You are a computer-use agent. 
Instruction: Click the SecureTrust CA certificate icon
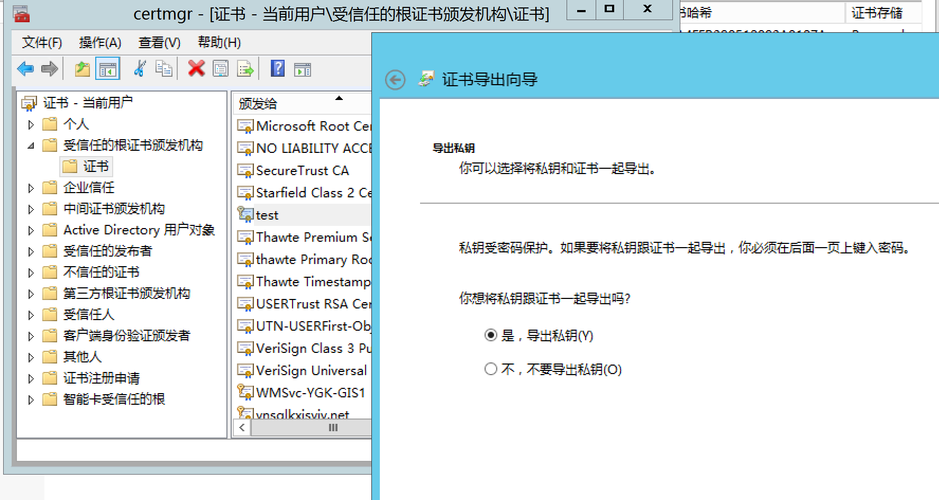(x=245, y=171)
